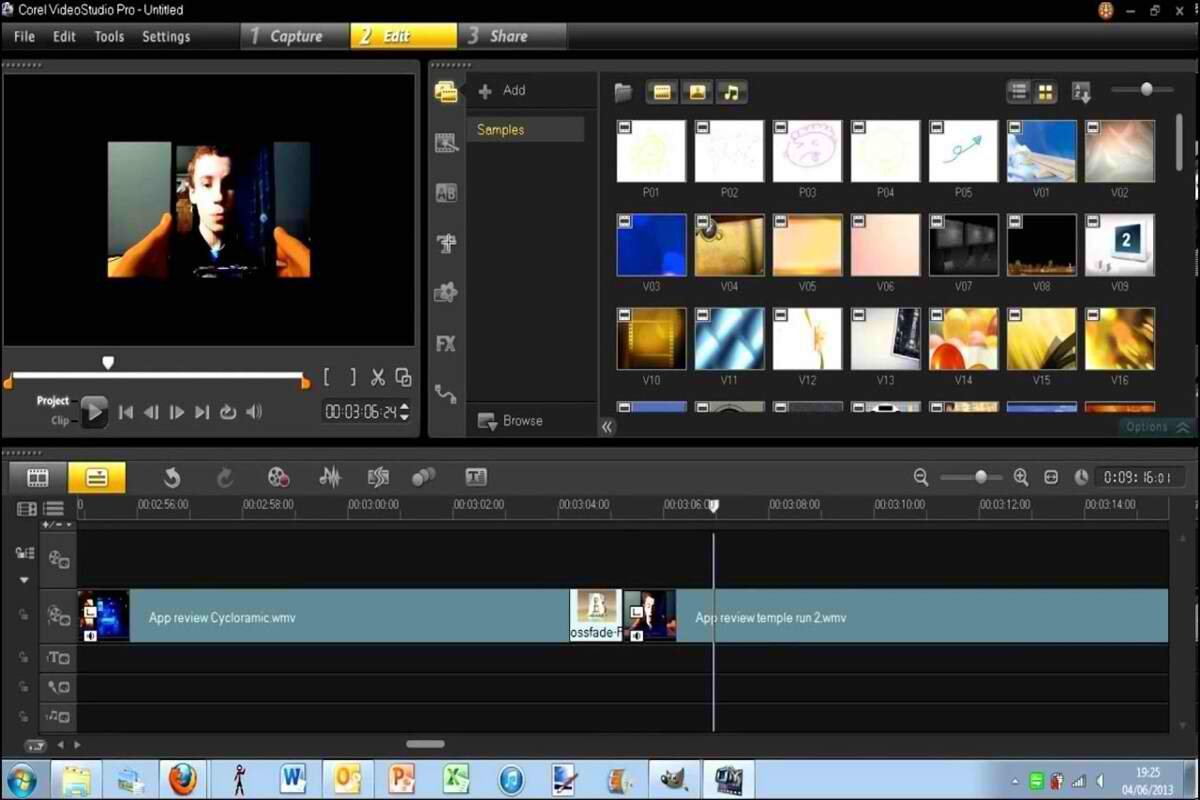Select the Samples folder
This screenshot has width=1200, height=800.
(526, 130)
